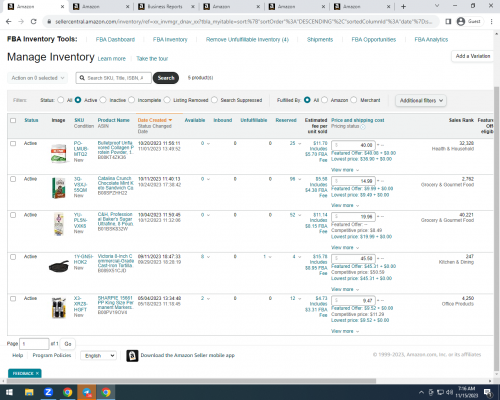Select the Inactive status radio button
500x400 pixels.
click(x=103, y=100)
